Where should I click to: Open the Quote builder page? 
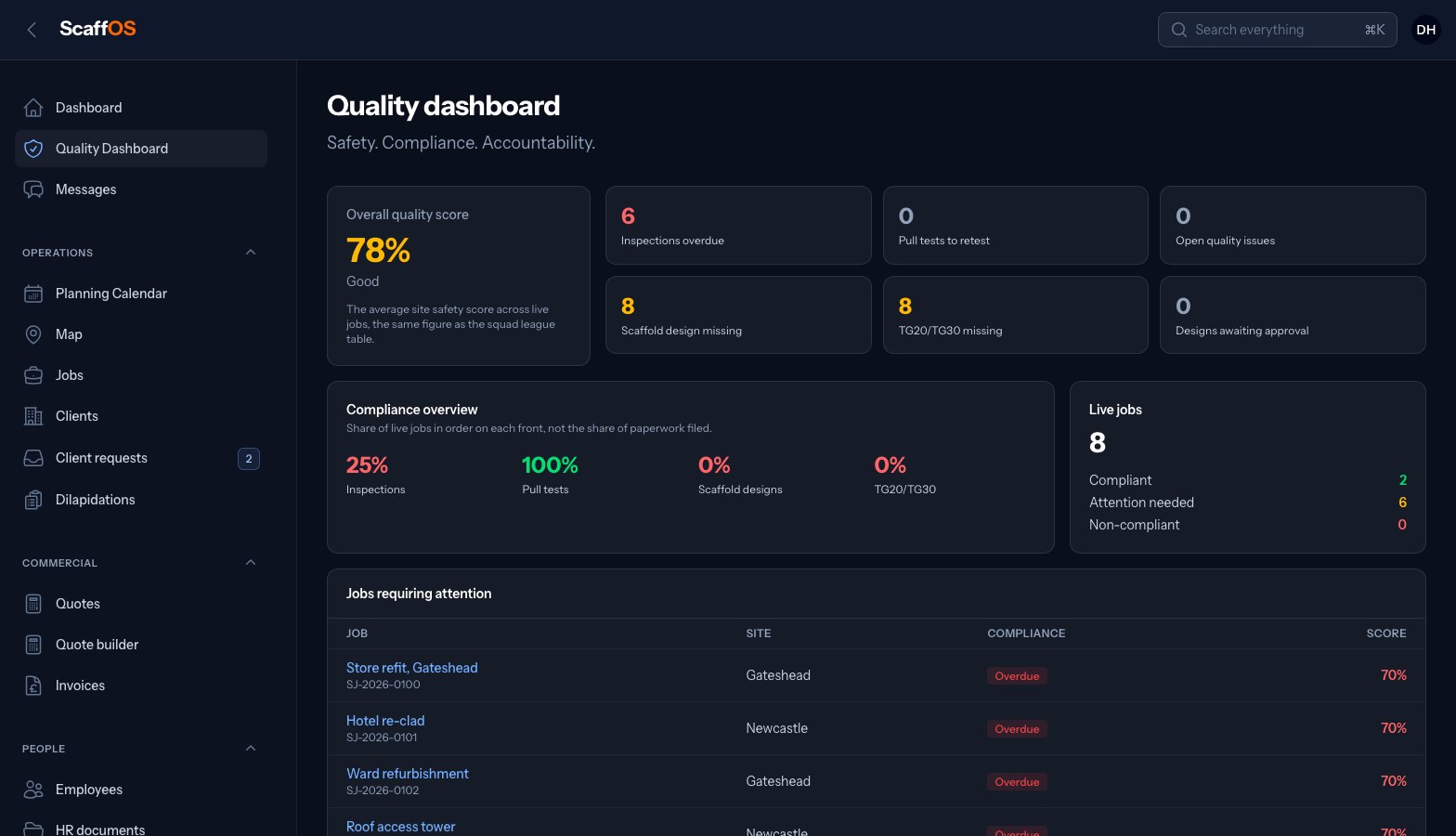click(141, 645)
